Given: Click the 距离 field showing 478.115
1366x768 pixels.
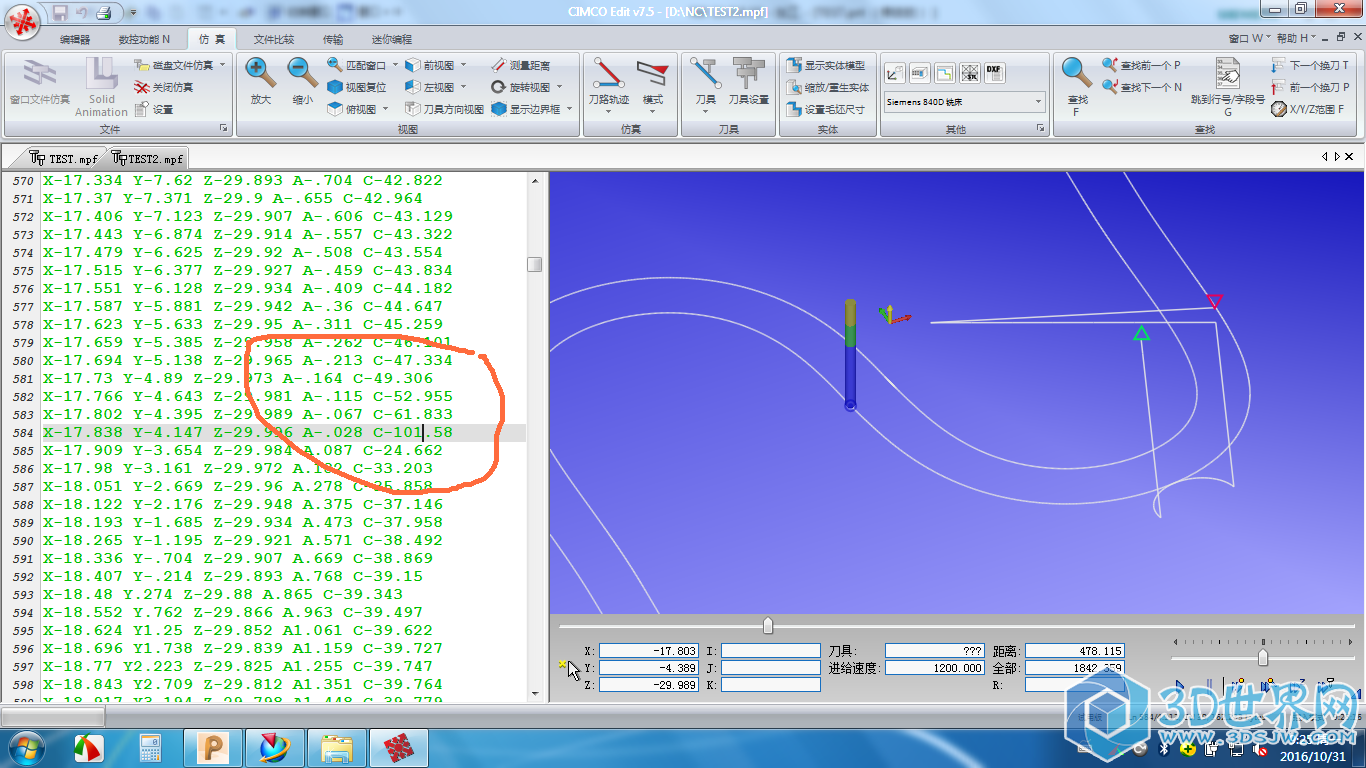Looking at the screenshot, I should 1075,651.
